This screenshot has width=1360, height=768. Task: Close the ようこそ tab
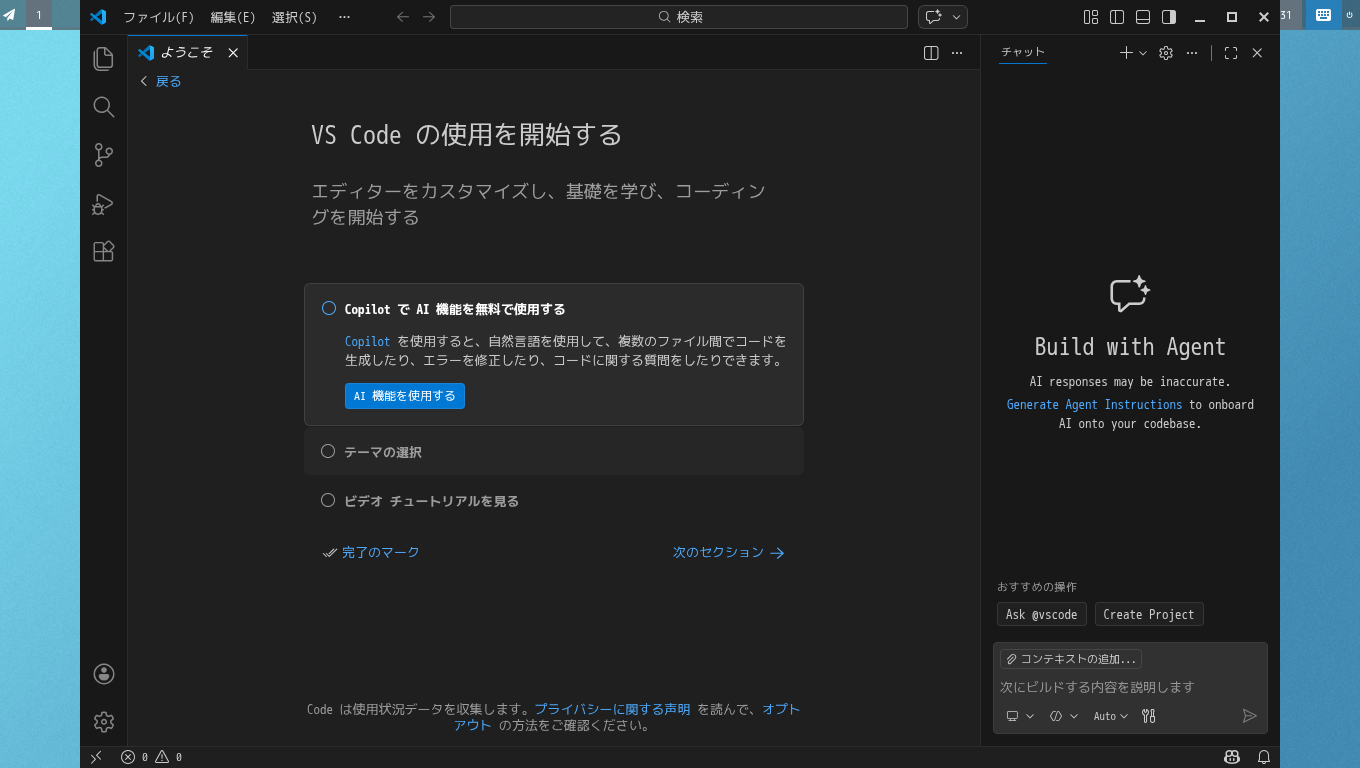(x=233, y=53)
